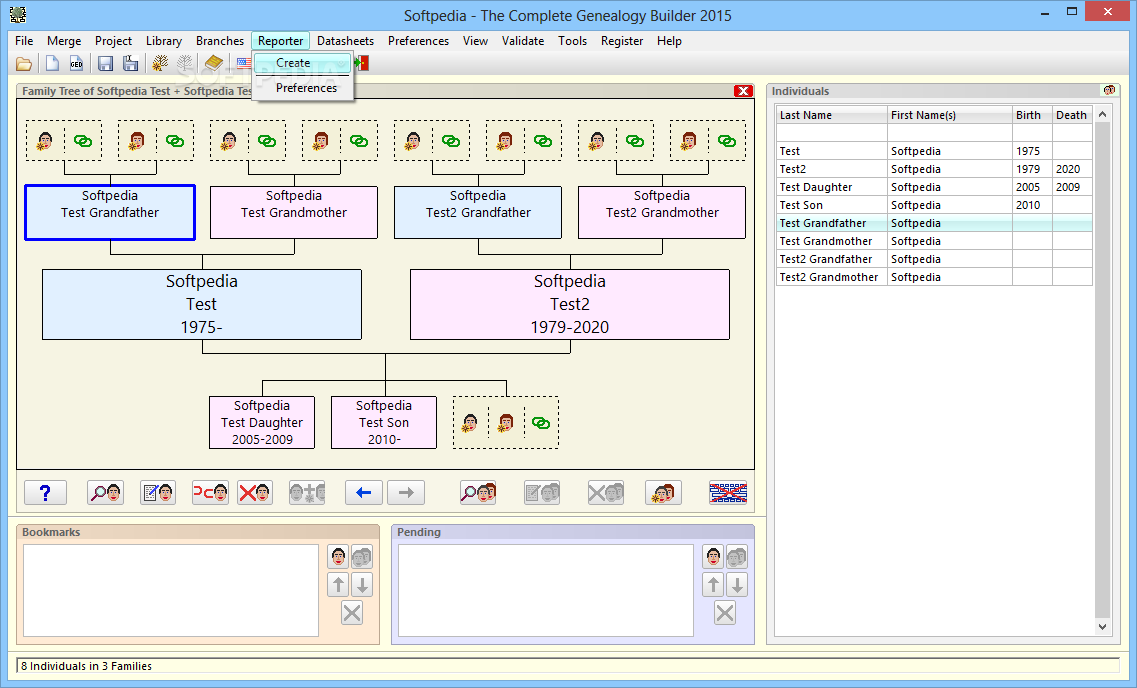Image resolution: width=1137 pixels, height=688 pixels.
Task: Click the Pending move up arrow
Action: tap(714, 584)
